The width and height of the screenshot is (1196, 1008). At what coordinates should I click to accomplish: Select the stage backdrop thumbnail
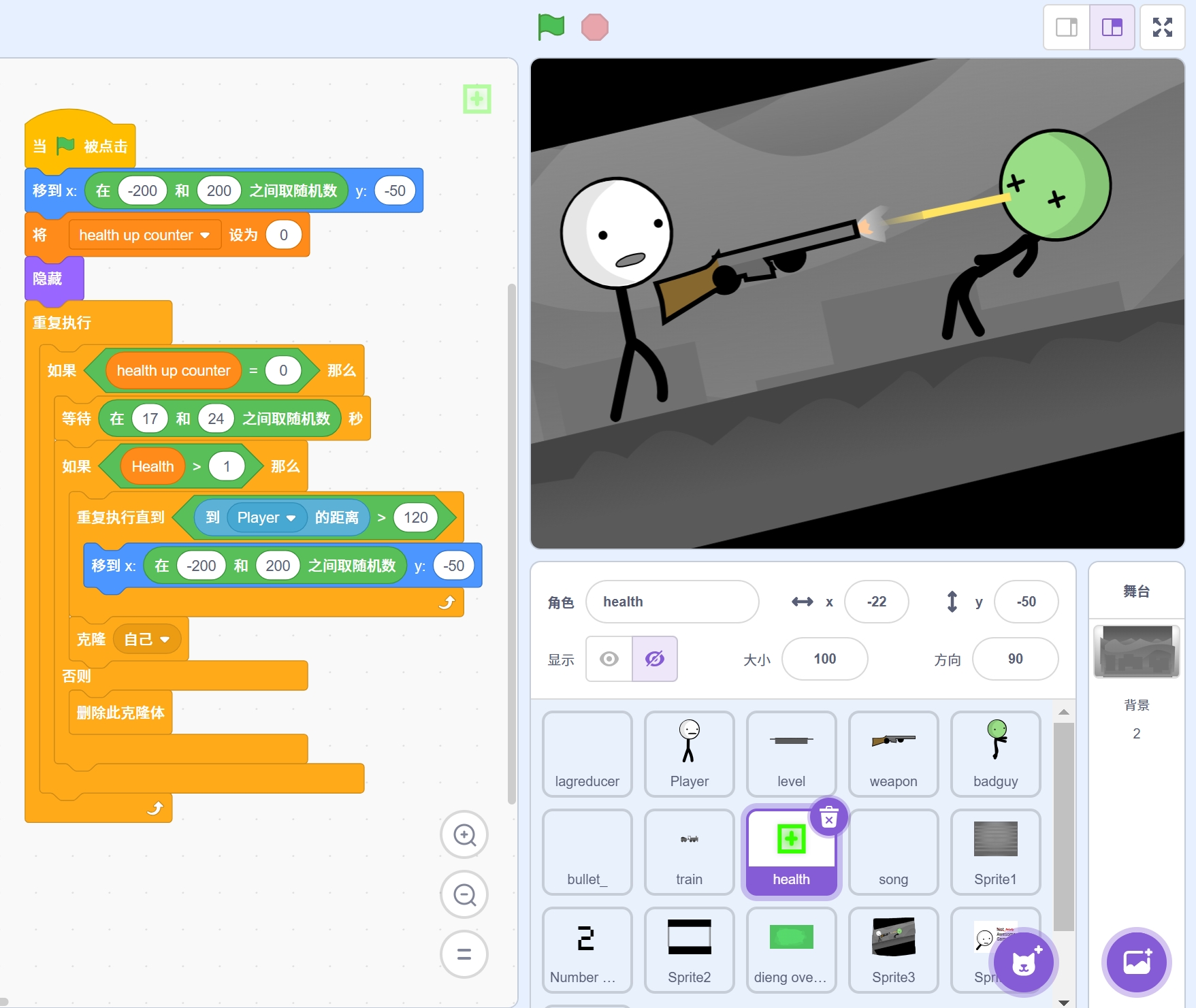[x=1136, y=651]
